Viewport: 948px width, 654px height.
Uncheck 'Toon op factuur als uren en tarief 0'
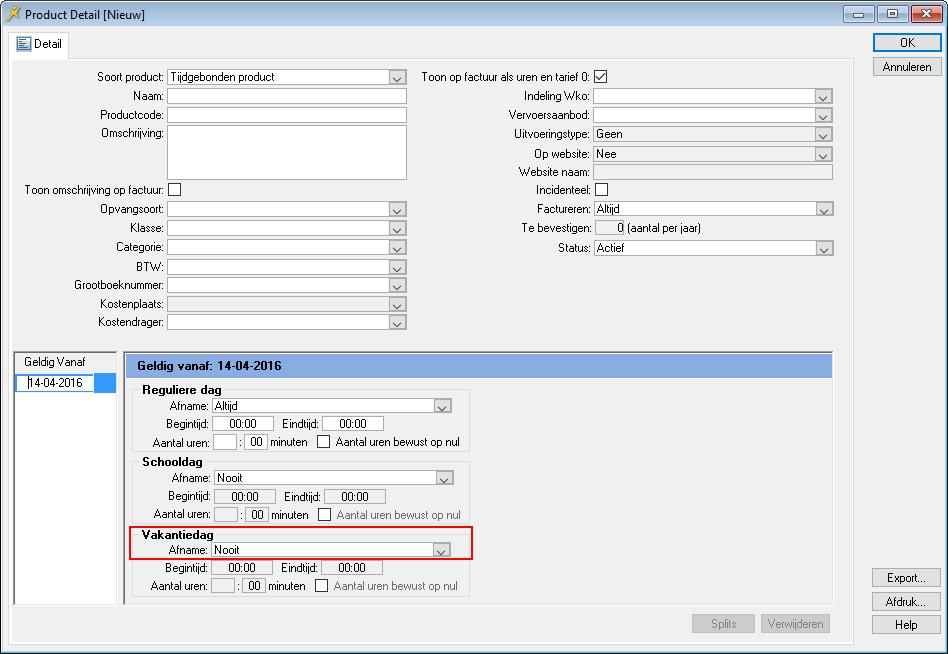(601, 77)
